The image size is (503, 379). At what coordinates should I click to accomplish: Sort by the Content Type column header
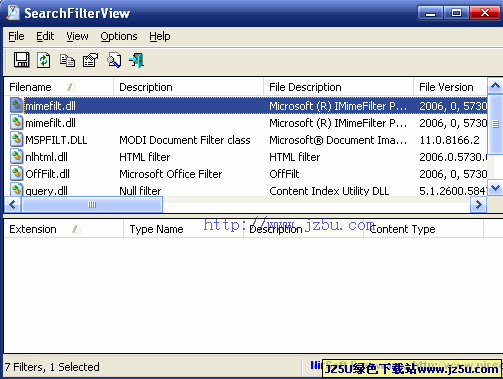(423, 229)
